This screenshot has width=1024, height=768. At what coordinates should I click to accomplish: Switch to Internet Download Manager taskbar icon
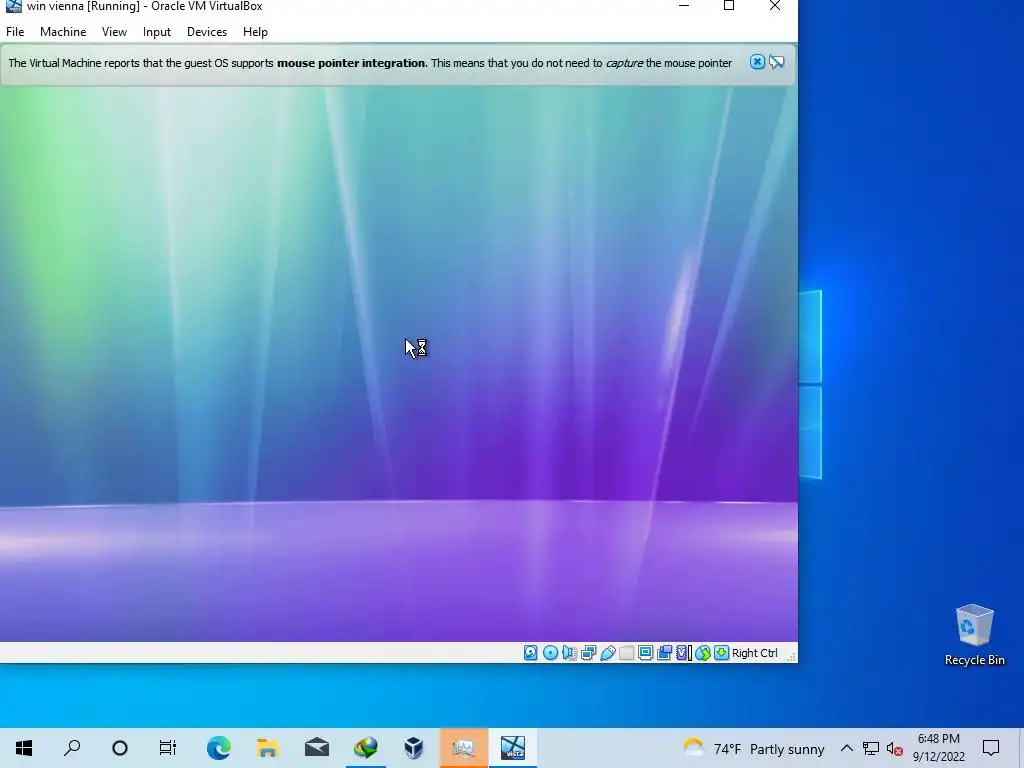click(366, 748)
